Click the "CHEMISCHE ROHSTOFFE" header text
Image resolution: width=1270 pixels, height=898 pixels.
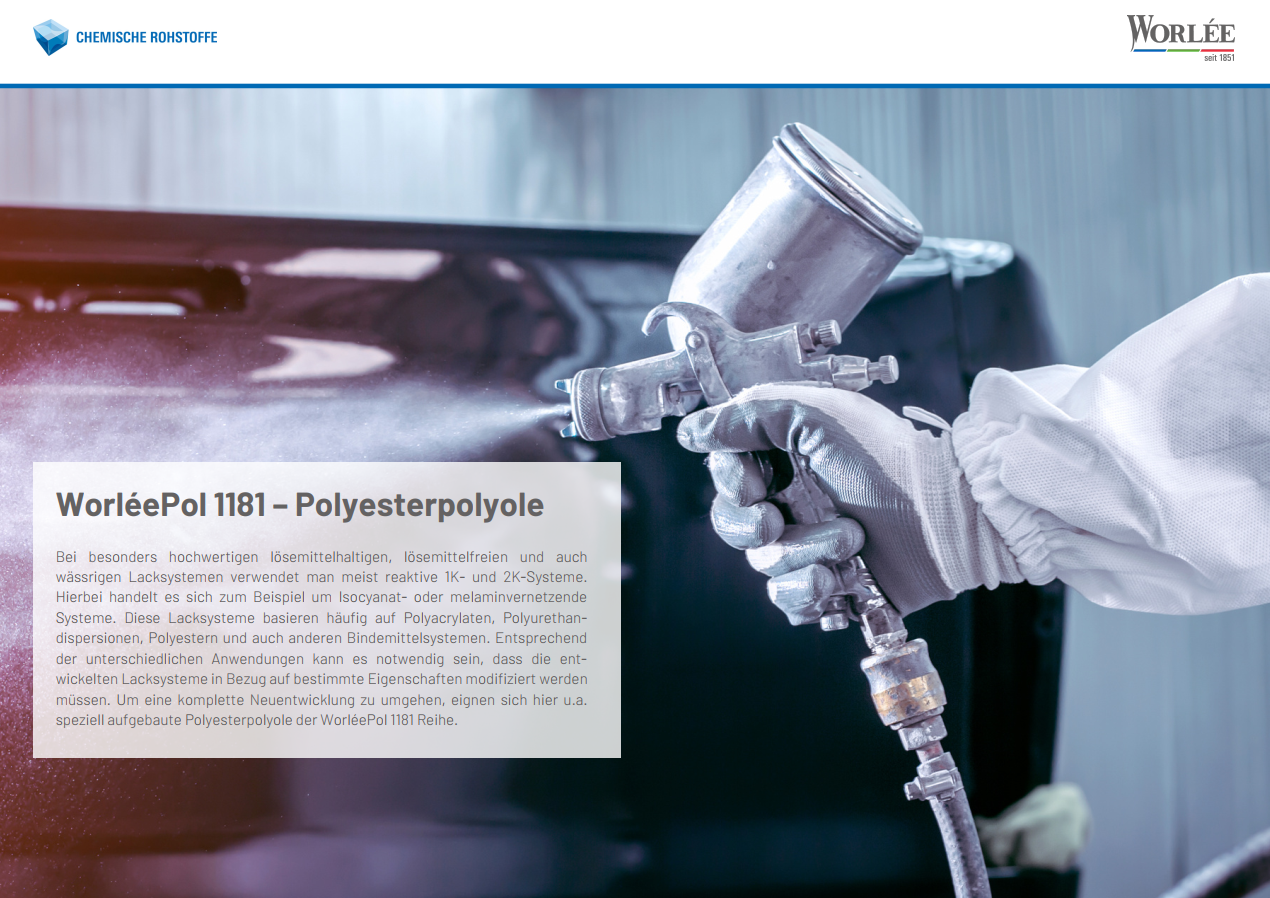point(146,38)
